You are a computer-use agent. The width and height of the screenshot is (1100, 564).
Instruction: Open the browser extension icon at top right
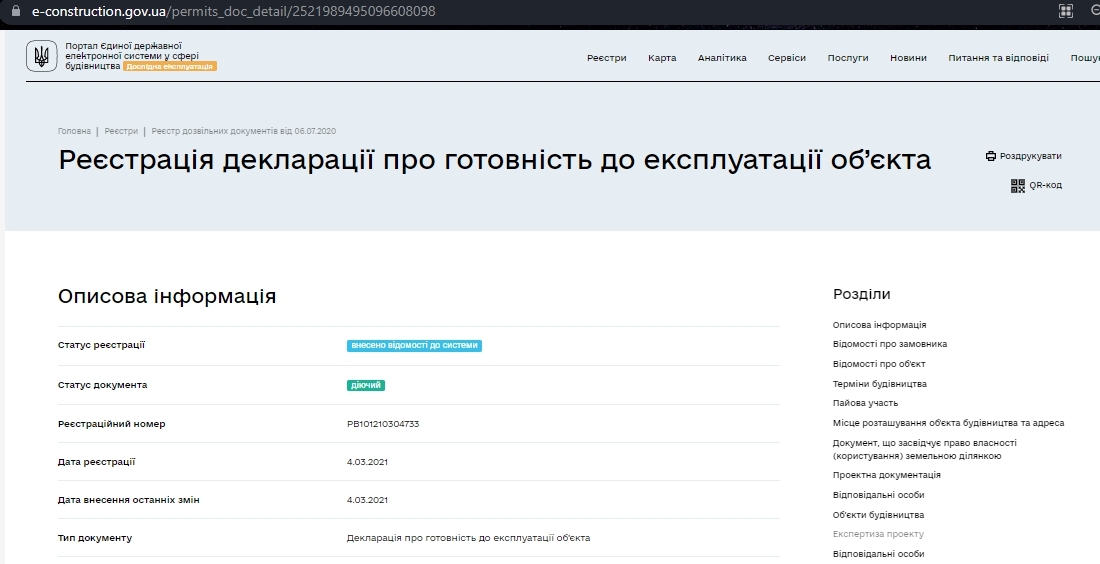1066,11
